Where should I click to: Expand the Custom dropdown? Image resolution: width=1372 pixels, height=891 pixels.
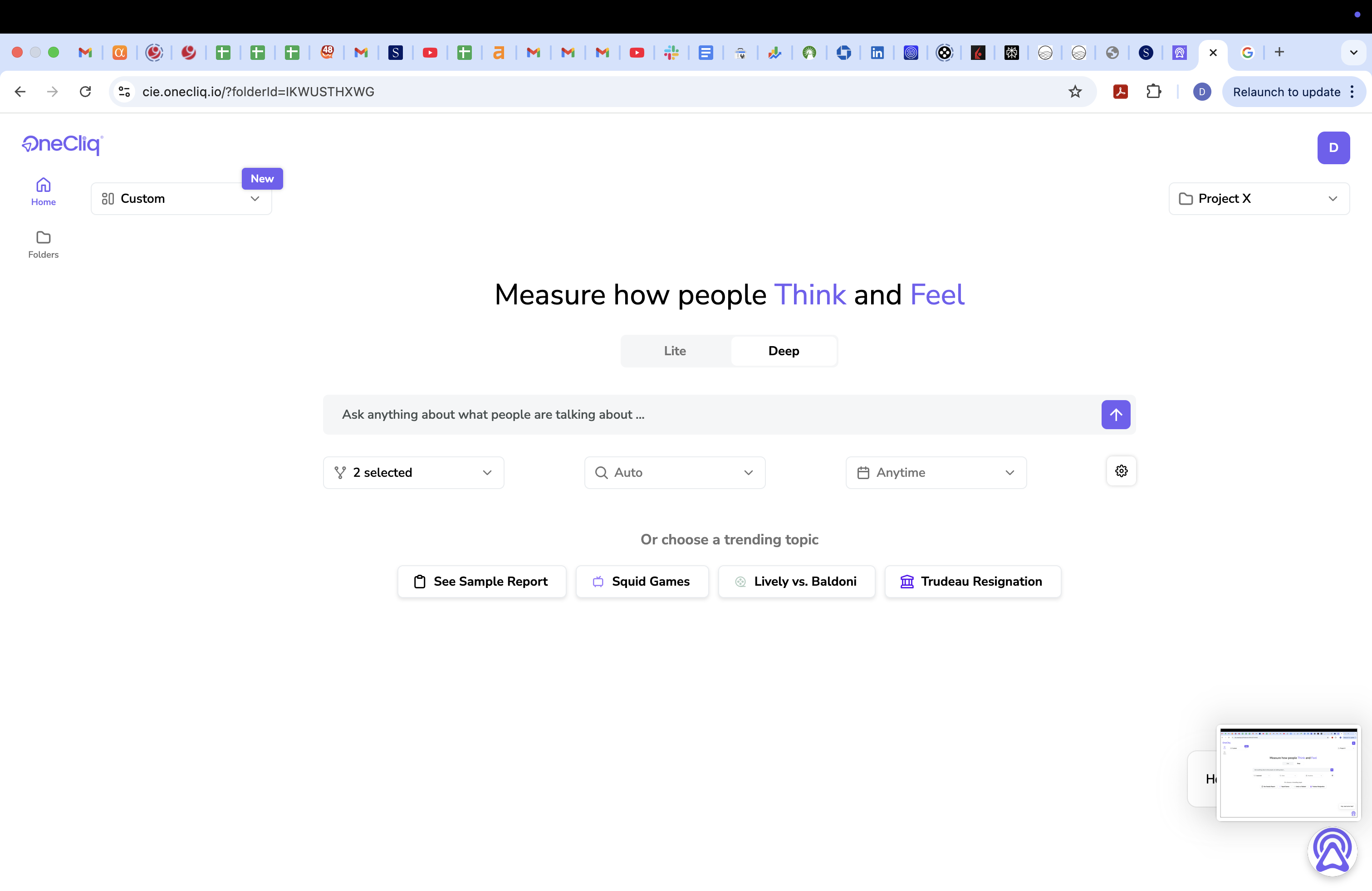(181, 199)
